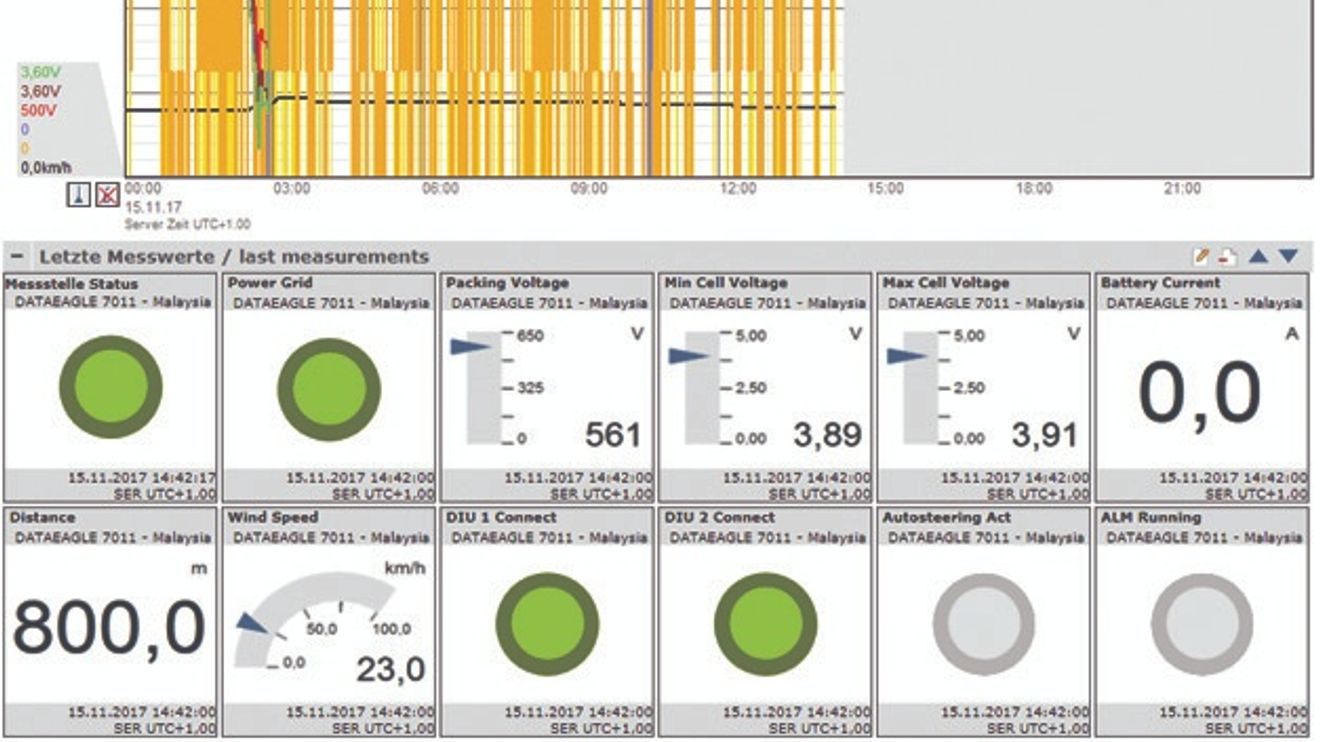Click the Autosteering Act widget title
The width and height of the screenshot is (1320, 742).
tap(947, 518)
